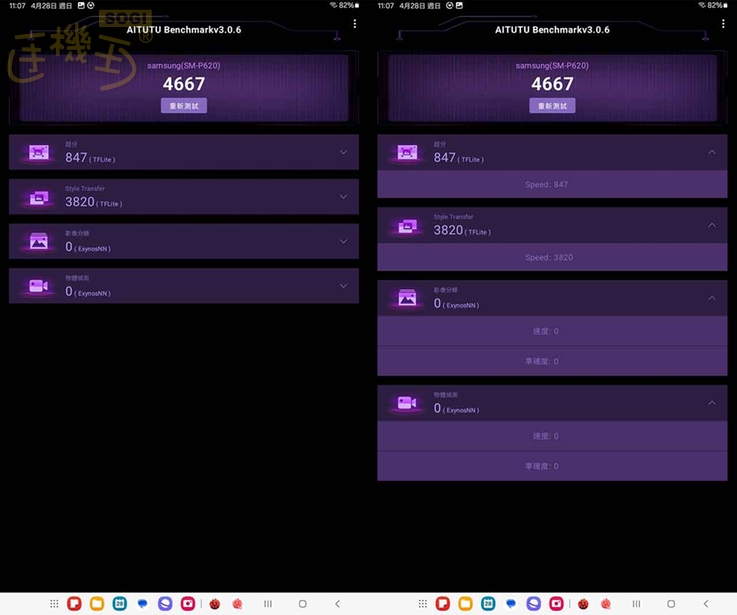The height and width of the screenshot is (615, 737).
Task: Expand the image classification row chevron, left screen
Action: pos(344,241)
